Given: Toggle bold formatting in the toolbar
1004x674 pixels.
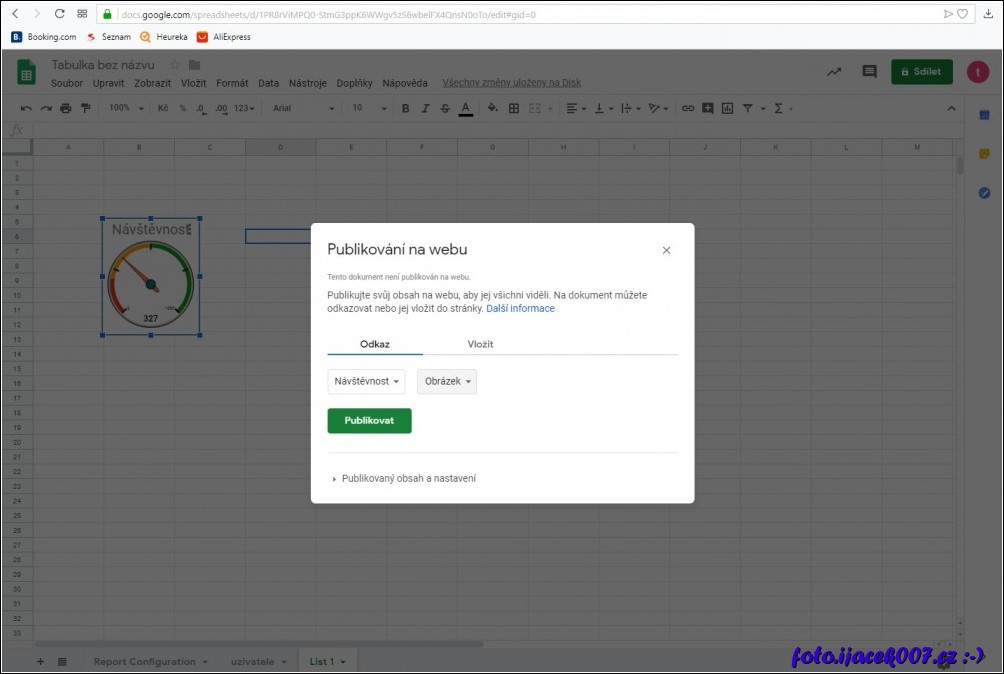Looking at the screenshot, I should [405, 108].
